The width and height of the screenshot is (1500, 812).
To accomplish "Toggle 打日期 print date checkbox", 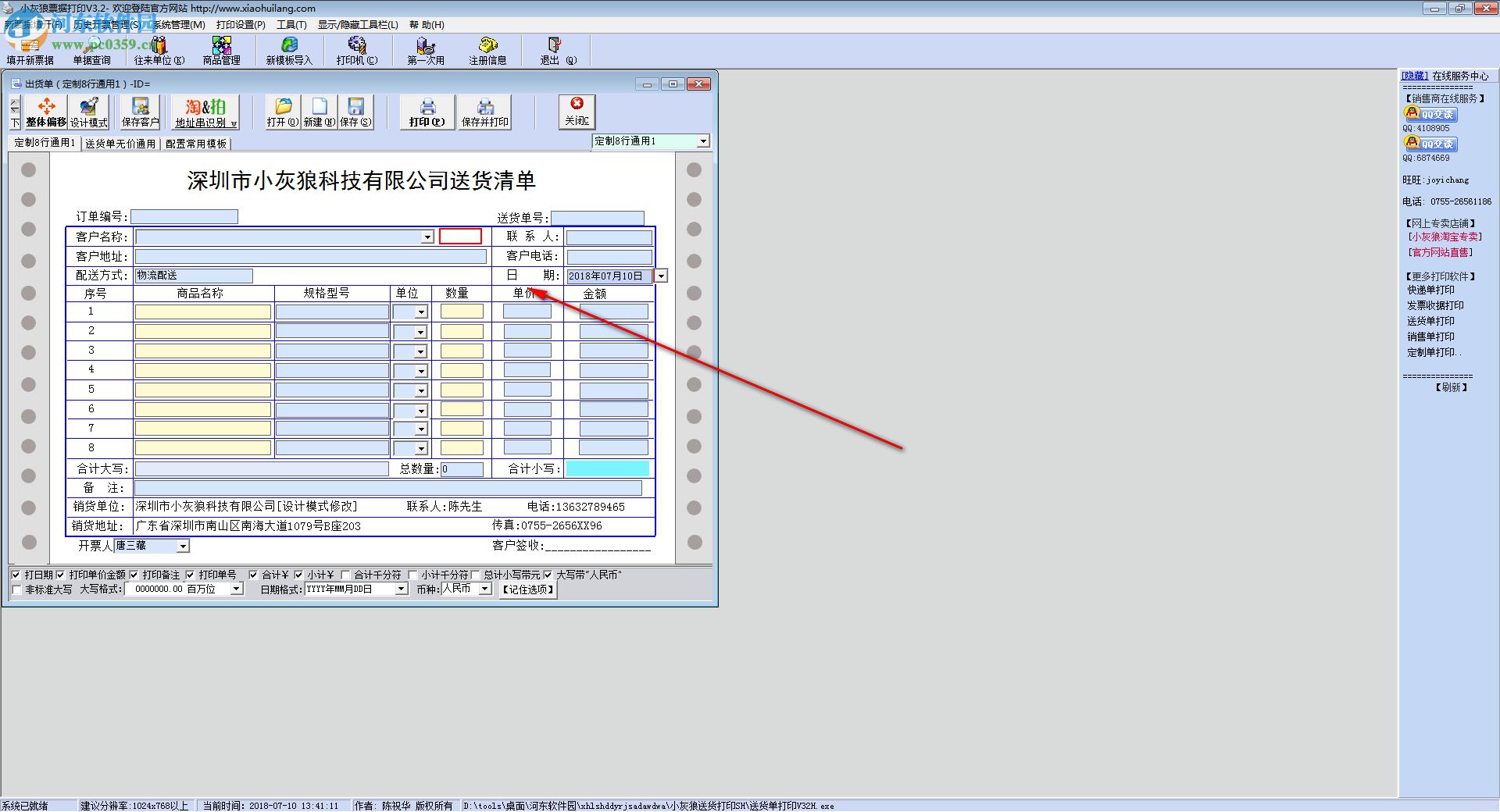I will pyautogui.click(x=16, y=575).
